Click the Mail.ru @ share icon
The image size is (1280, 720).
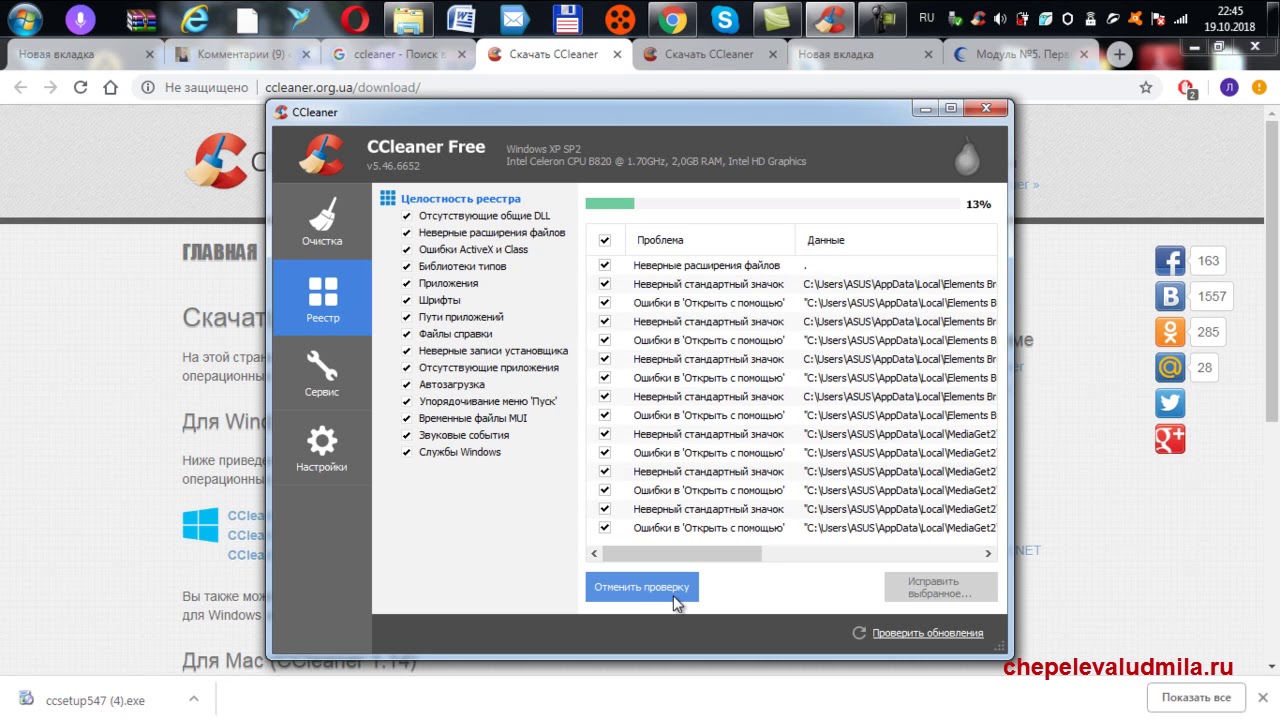(x=1170, y=367)
